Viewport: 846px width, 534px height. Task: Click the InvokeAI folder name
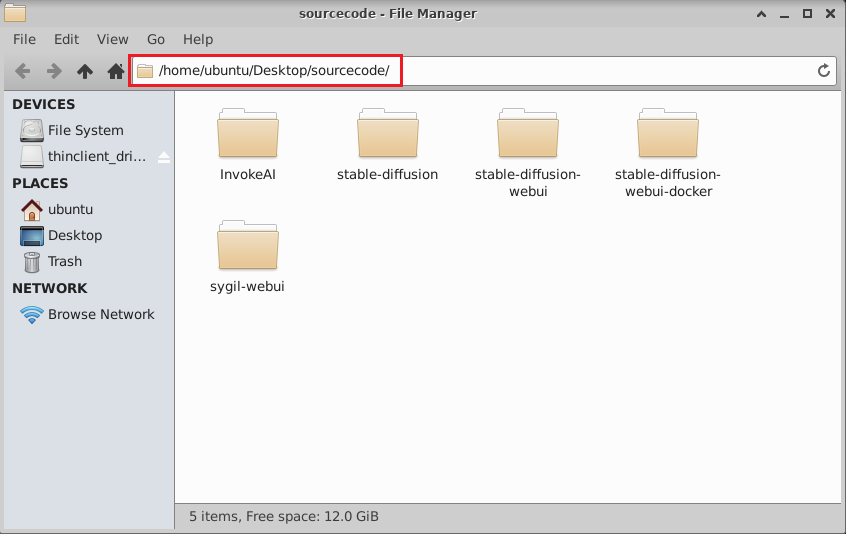248,174
